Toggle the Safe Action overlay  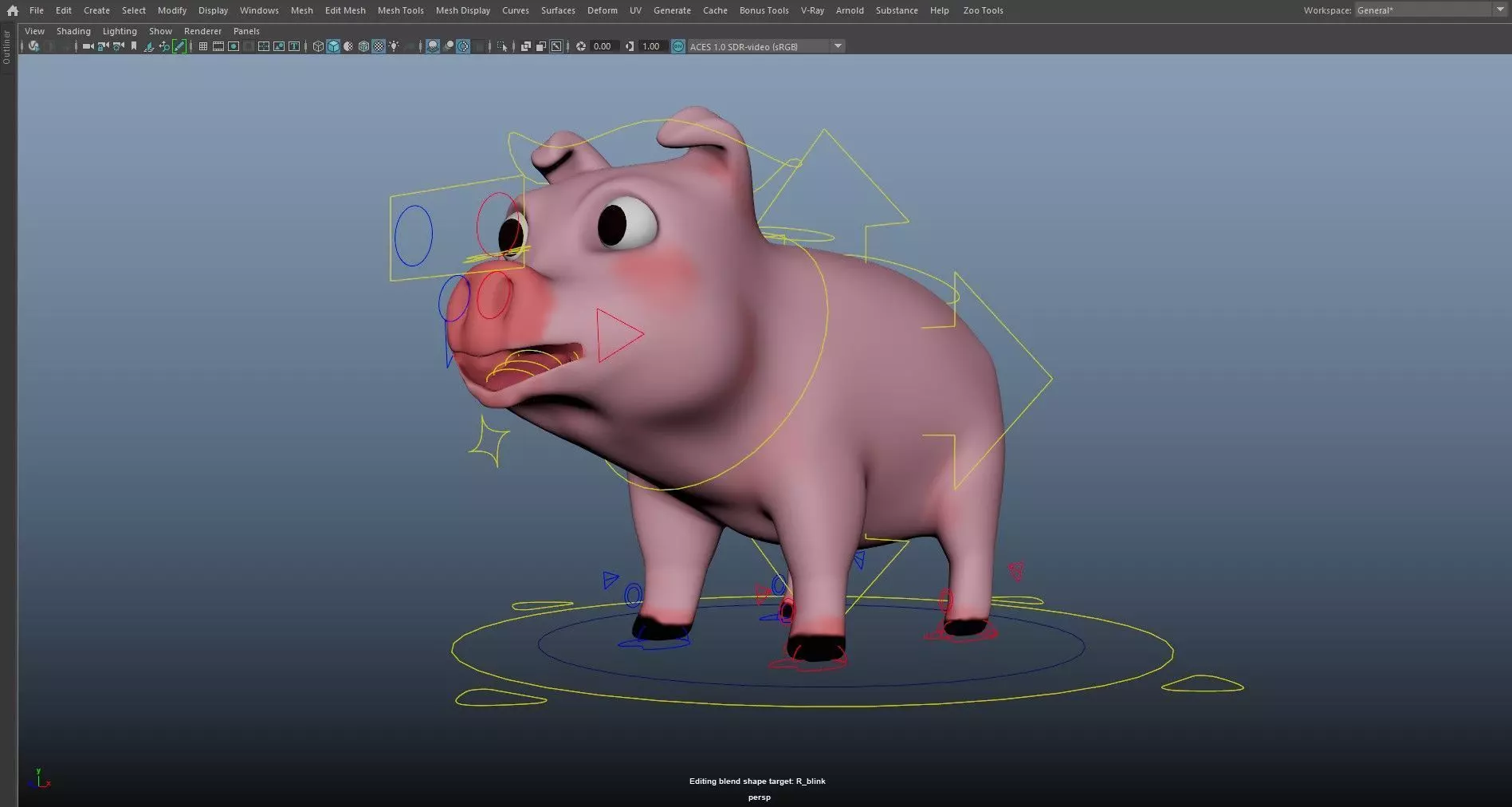point(279,46)
